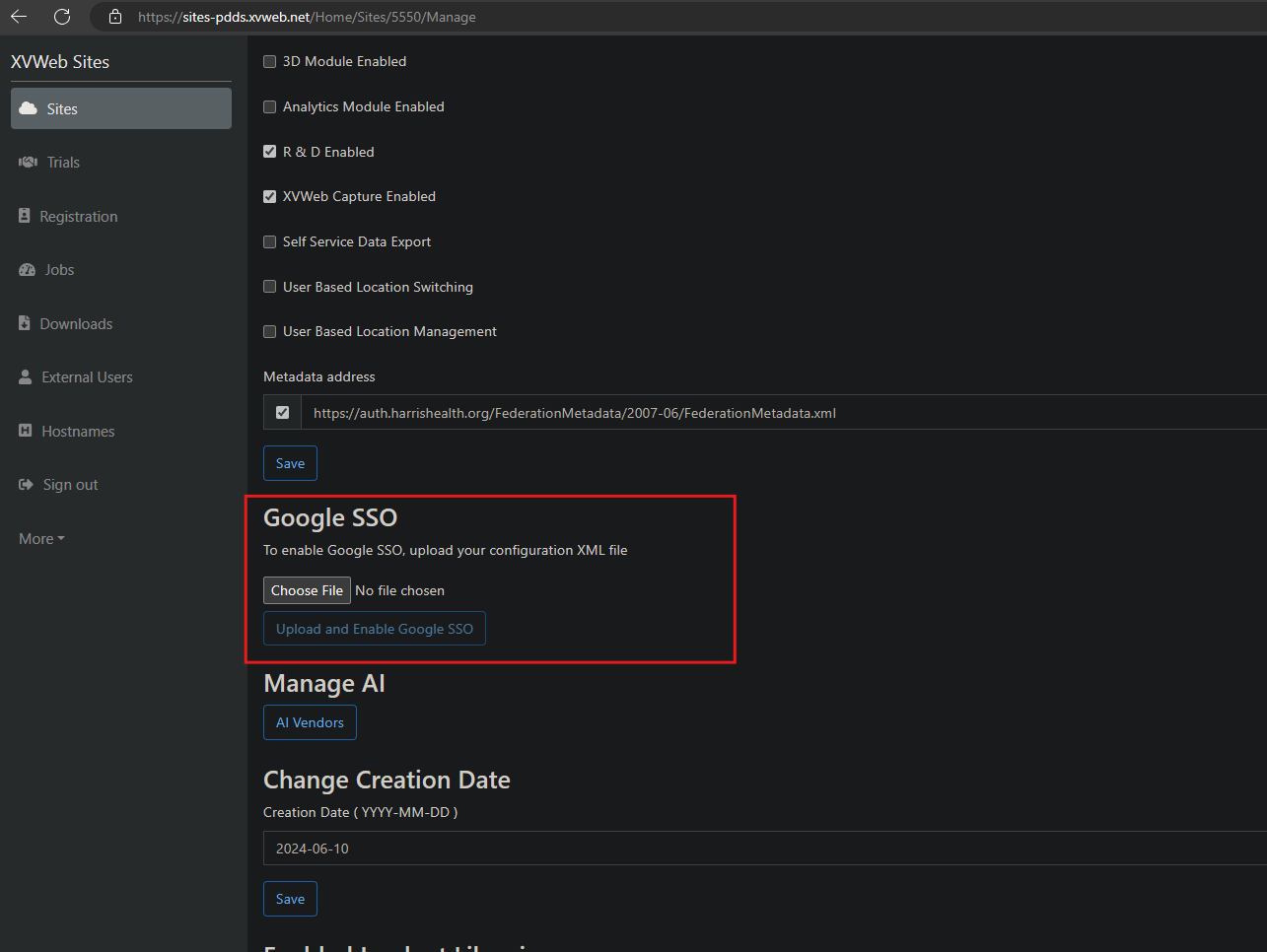Open the Sites menu item
The image size is (1267, 952).
pyautogui.click(x=121, y=108)
